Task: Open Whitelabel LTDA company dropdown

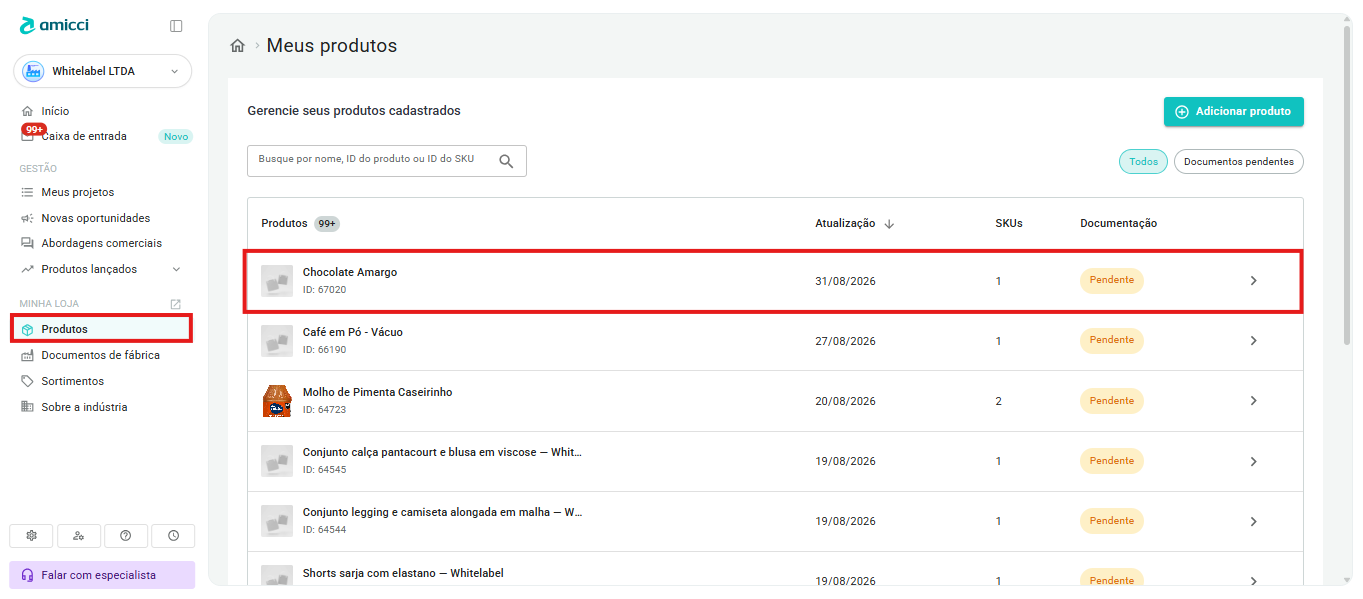Action: tap(102, 72)
